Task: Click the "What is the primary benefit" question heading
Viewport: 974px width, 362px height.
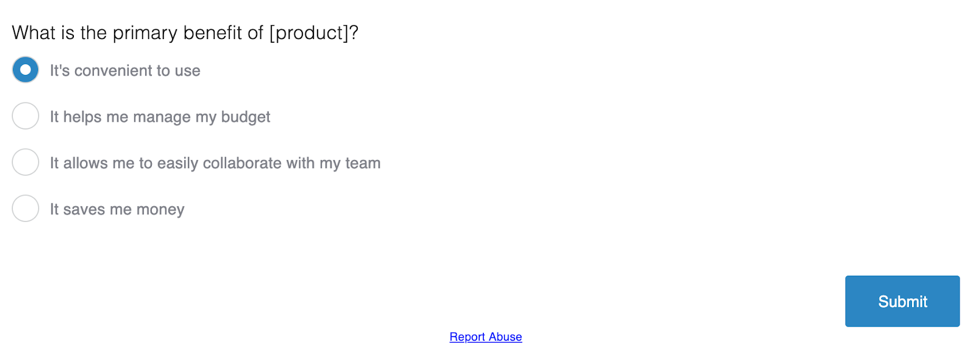Action: (185, 33)
